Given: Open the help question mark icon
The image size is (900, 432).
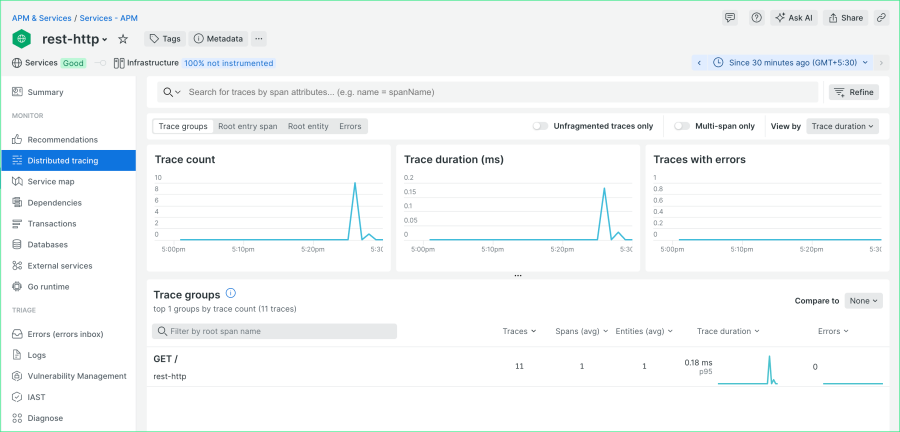Looking at the screenshot, I should tap(756, 18).
